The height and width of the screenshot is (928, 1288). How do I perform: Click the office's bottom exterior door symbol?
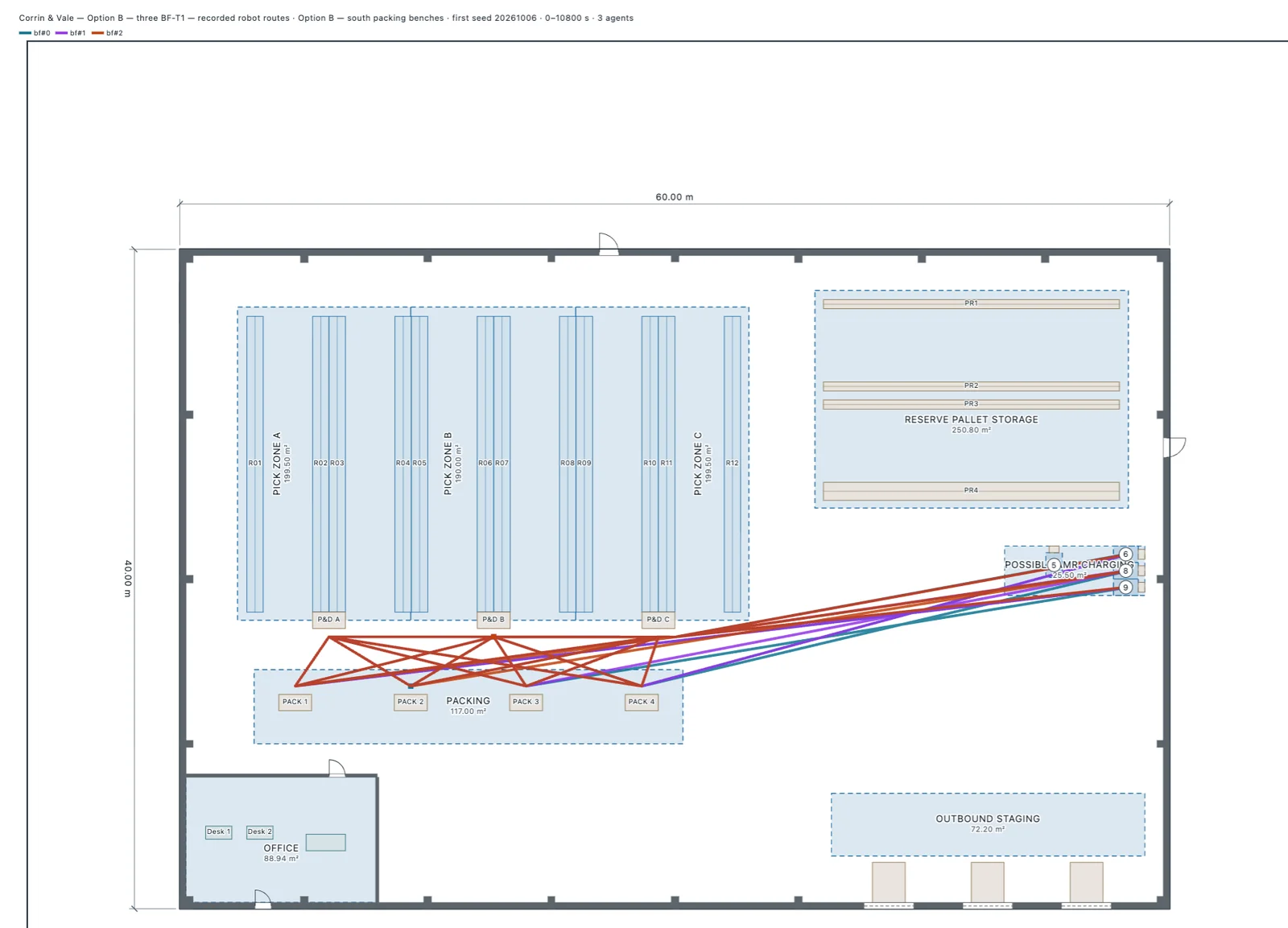pyautogui.click(x=262, y=899)
